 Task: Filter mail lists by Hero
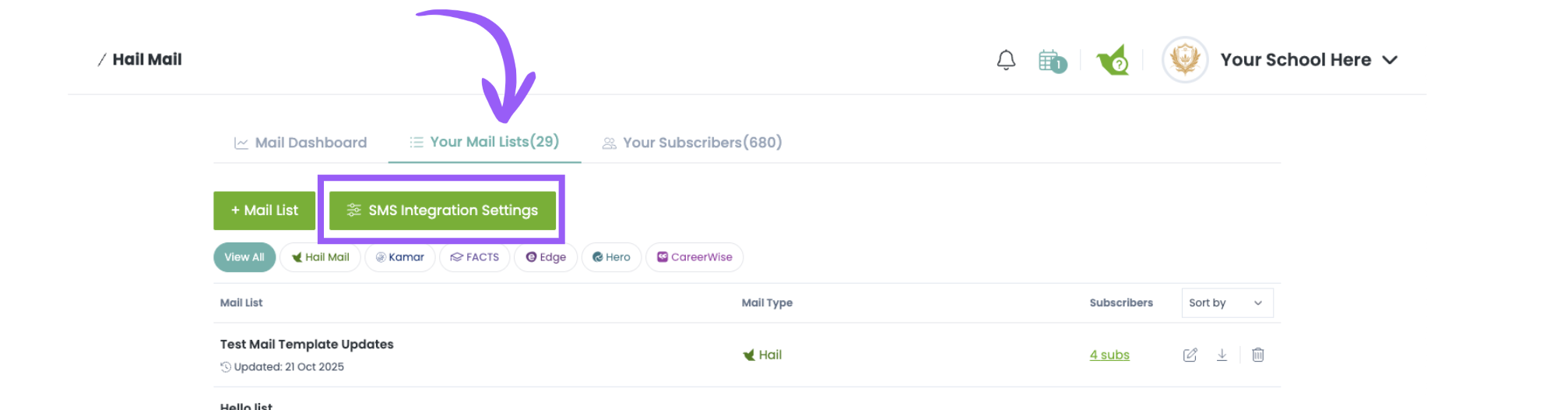coord(611,257)
